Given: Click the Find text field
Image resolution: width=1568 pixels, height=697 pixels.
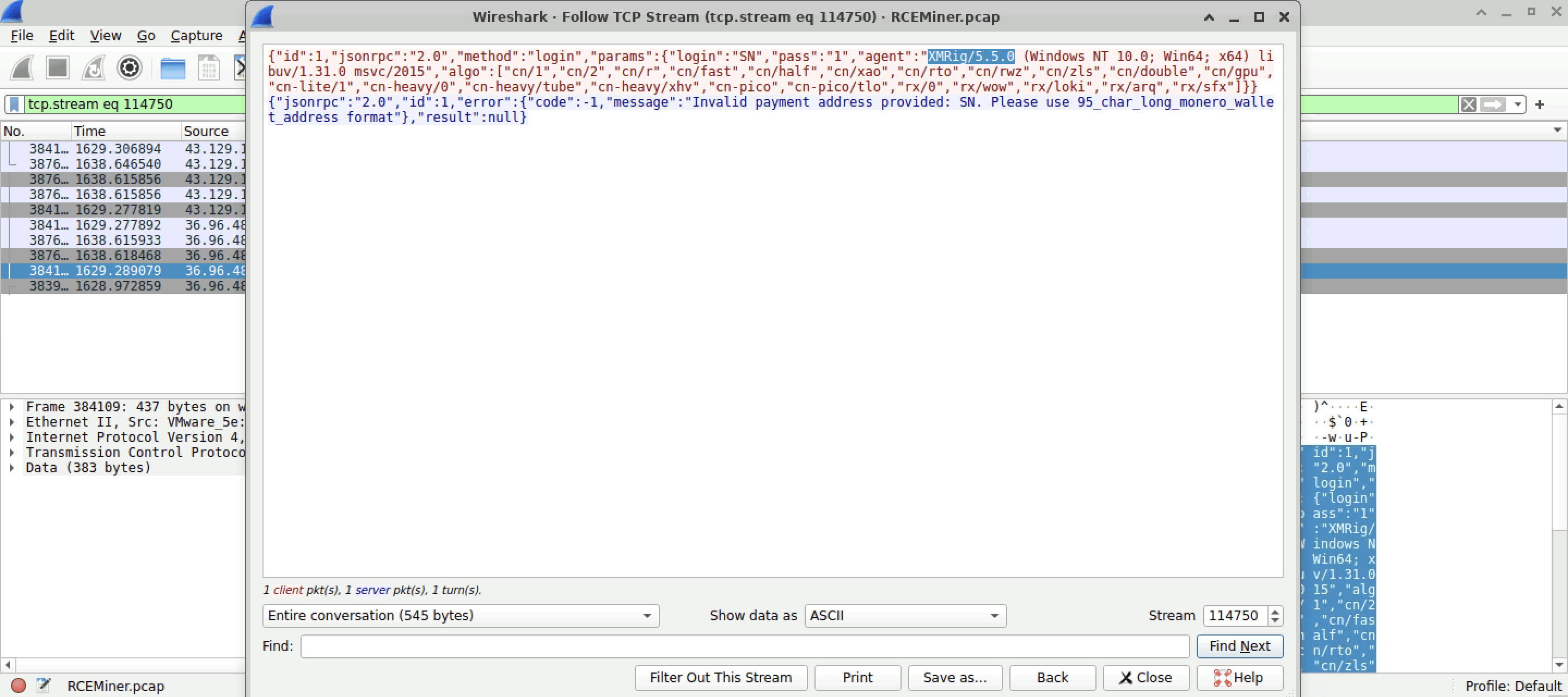Looking at the screenshot, I should coord(744,646).
